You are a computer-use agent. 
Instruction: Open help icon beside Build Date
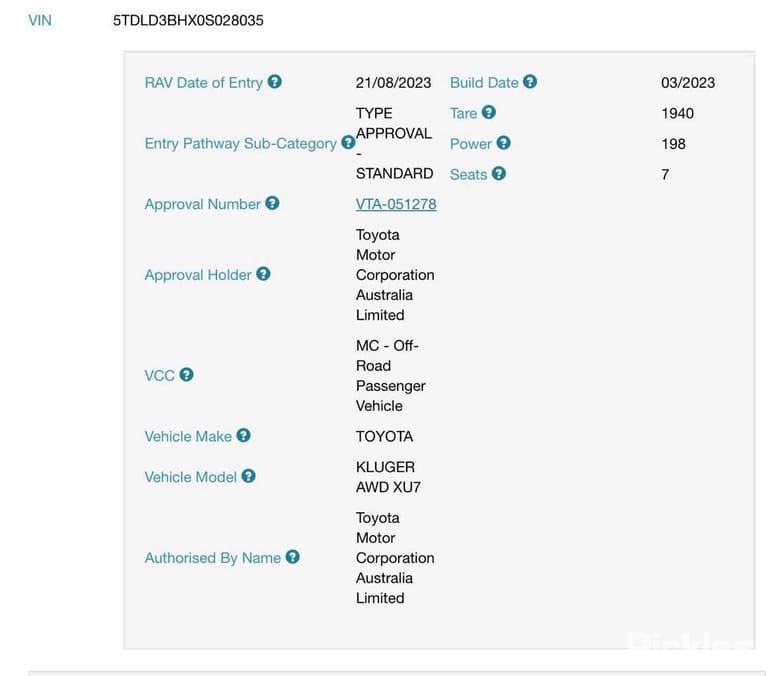530,82
